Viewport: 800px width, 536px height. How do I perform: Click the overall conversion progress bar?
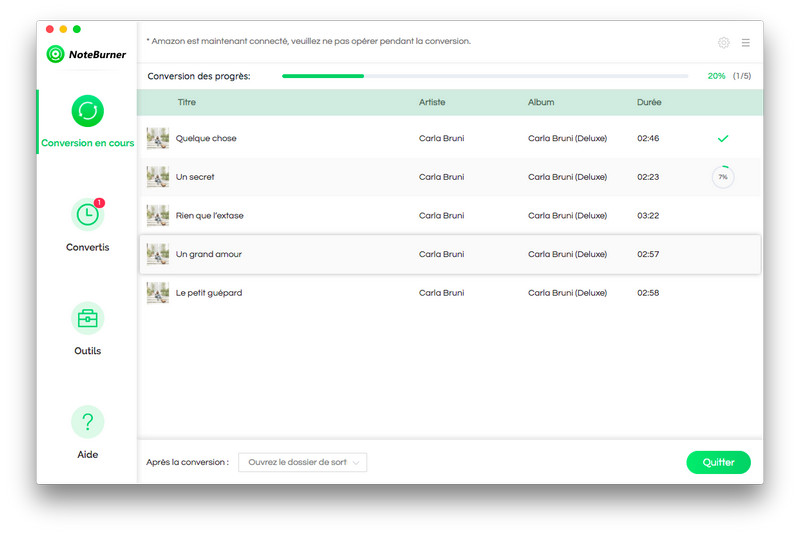click(x=485, y=76)
